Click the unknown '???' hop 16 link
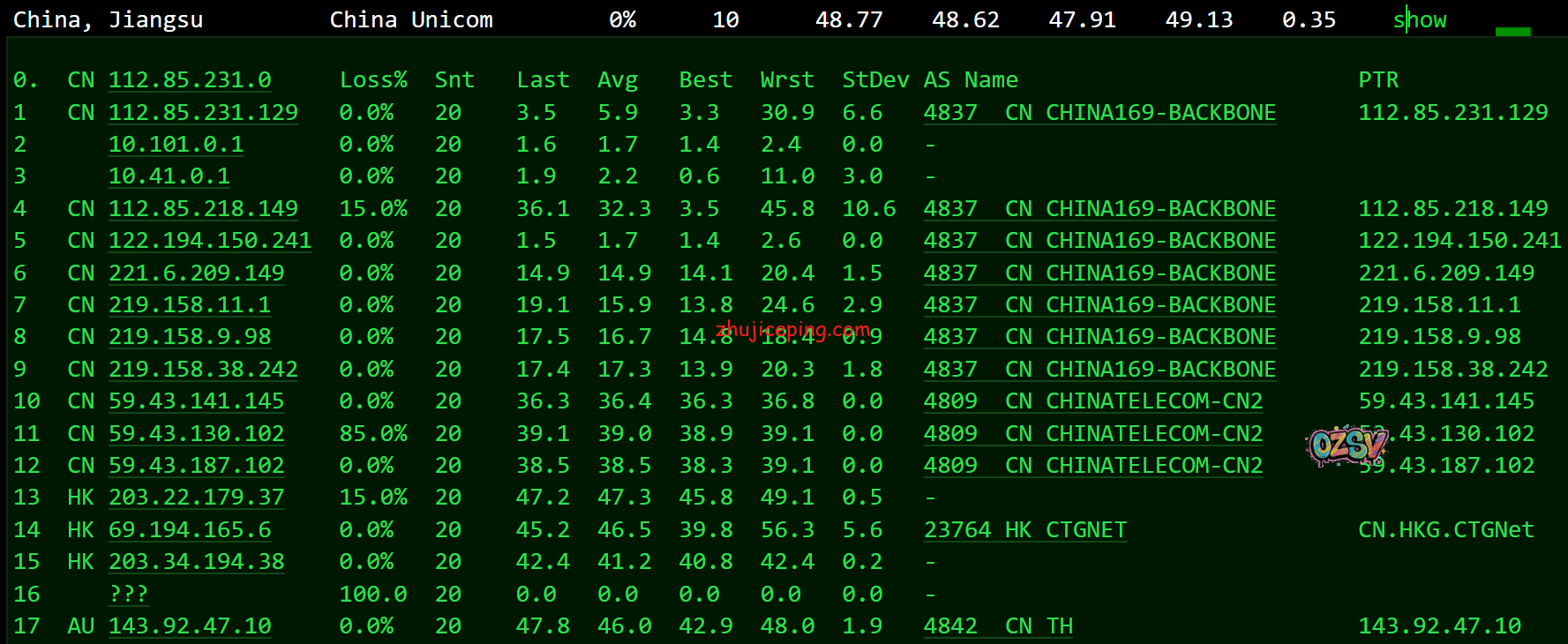Viewport: 1568px width, 644px height. [x=128, y=595]
